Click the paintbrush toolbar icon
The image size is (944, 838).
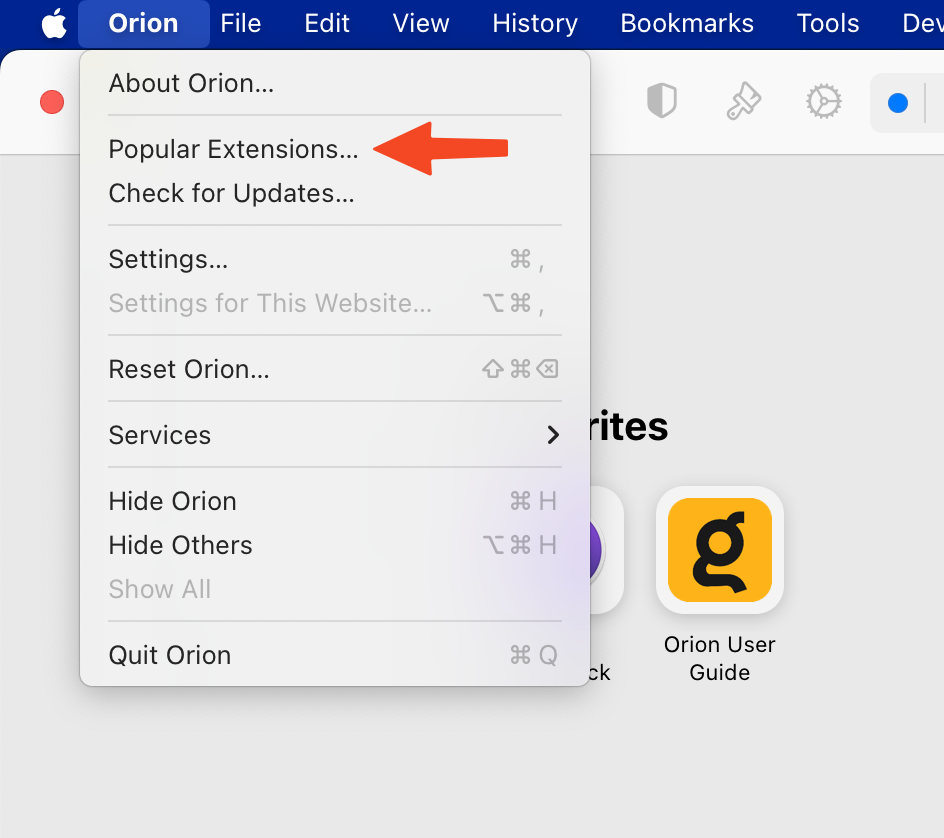tap(744, 101)
